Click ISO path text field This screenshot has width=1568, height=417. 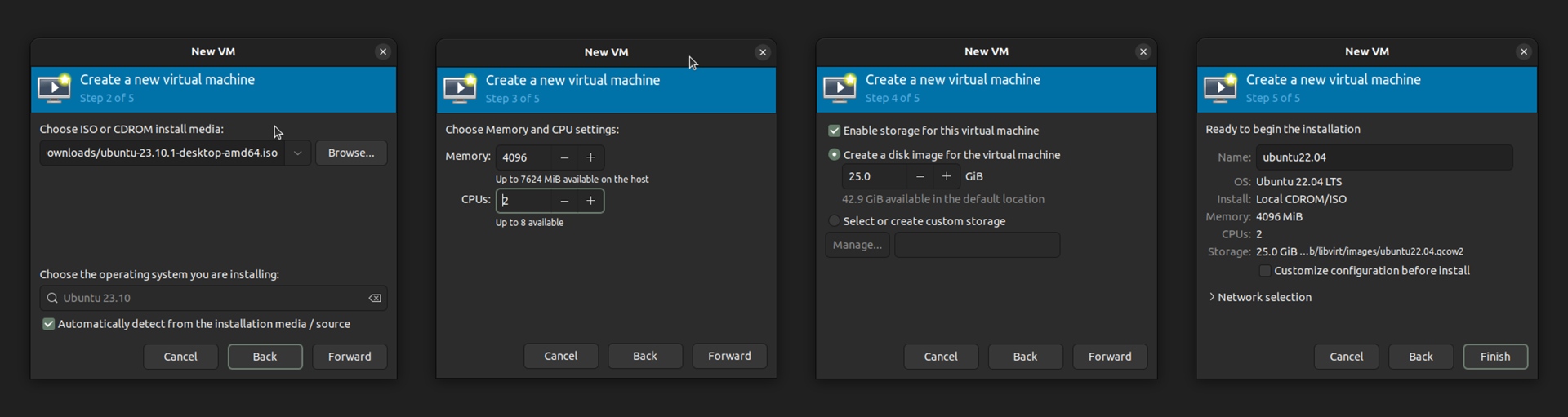click(x=163, y=153)
